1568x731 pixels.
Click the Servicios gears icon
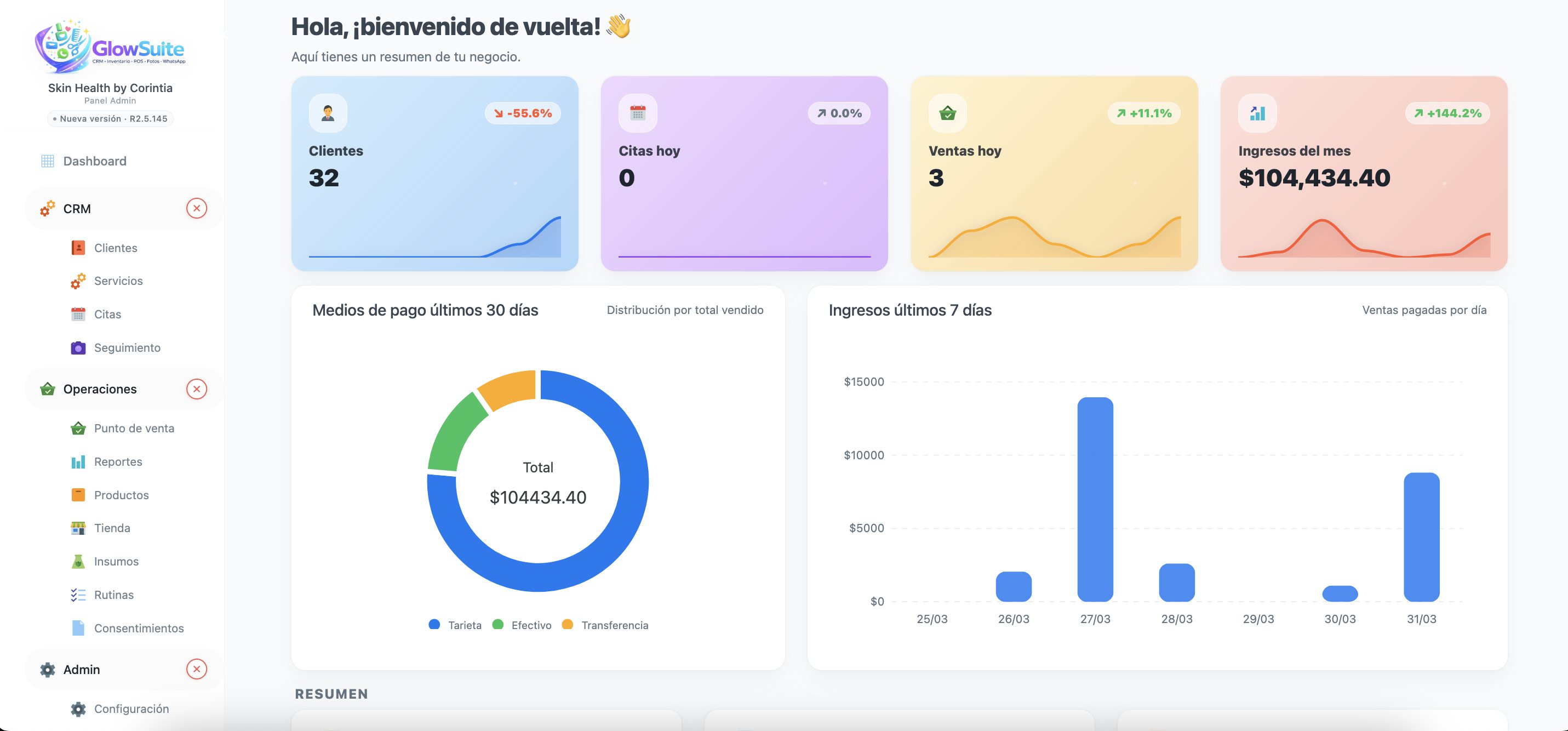(78, 281)
